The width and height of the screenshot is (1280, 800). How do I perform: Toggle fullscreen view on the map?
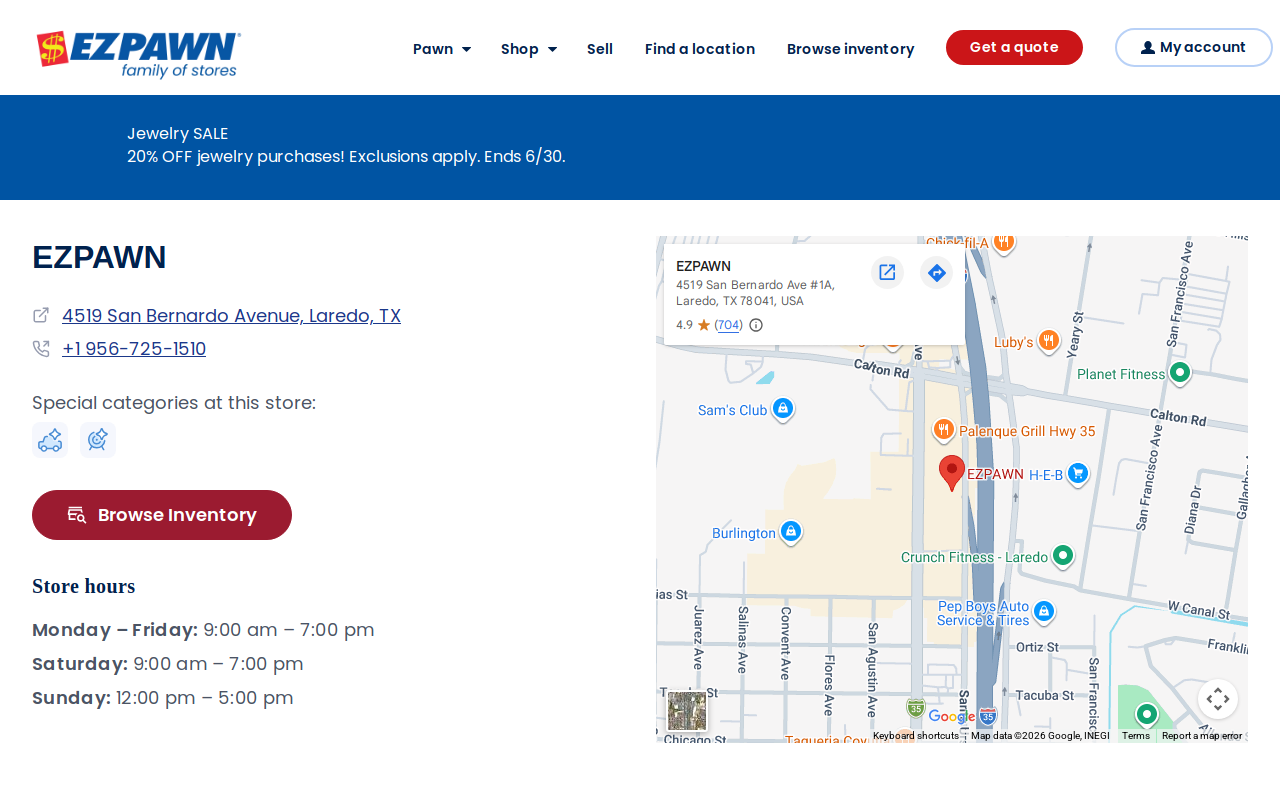1218,699
